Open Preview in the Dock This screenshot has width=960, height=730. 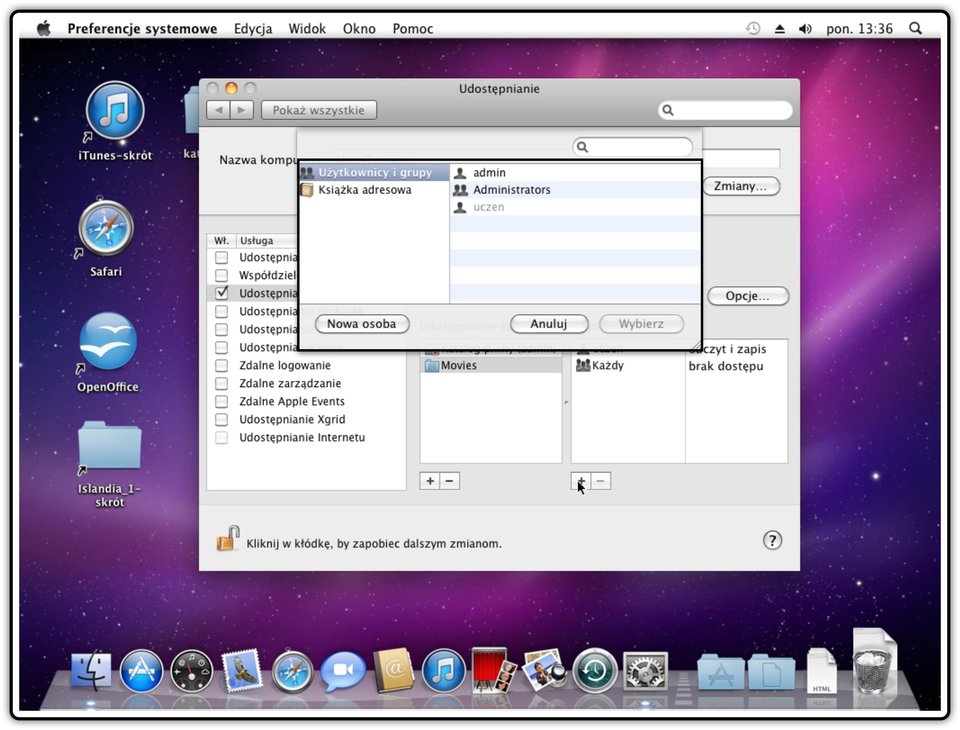544,670
